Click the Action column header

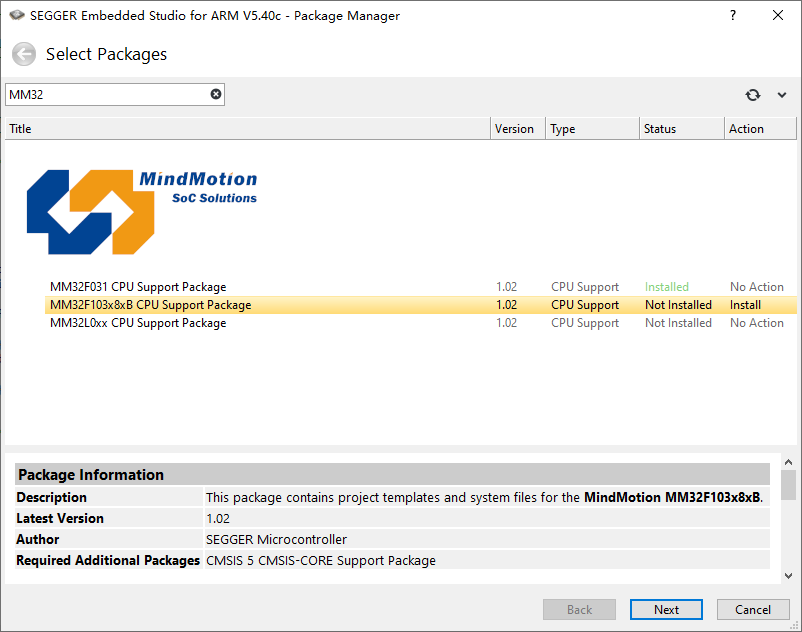(761, 129)
